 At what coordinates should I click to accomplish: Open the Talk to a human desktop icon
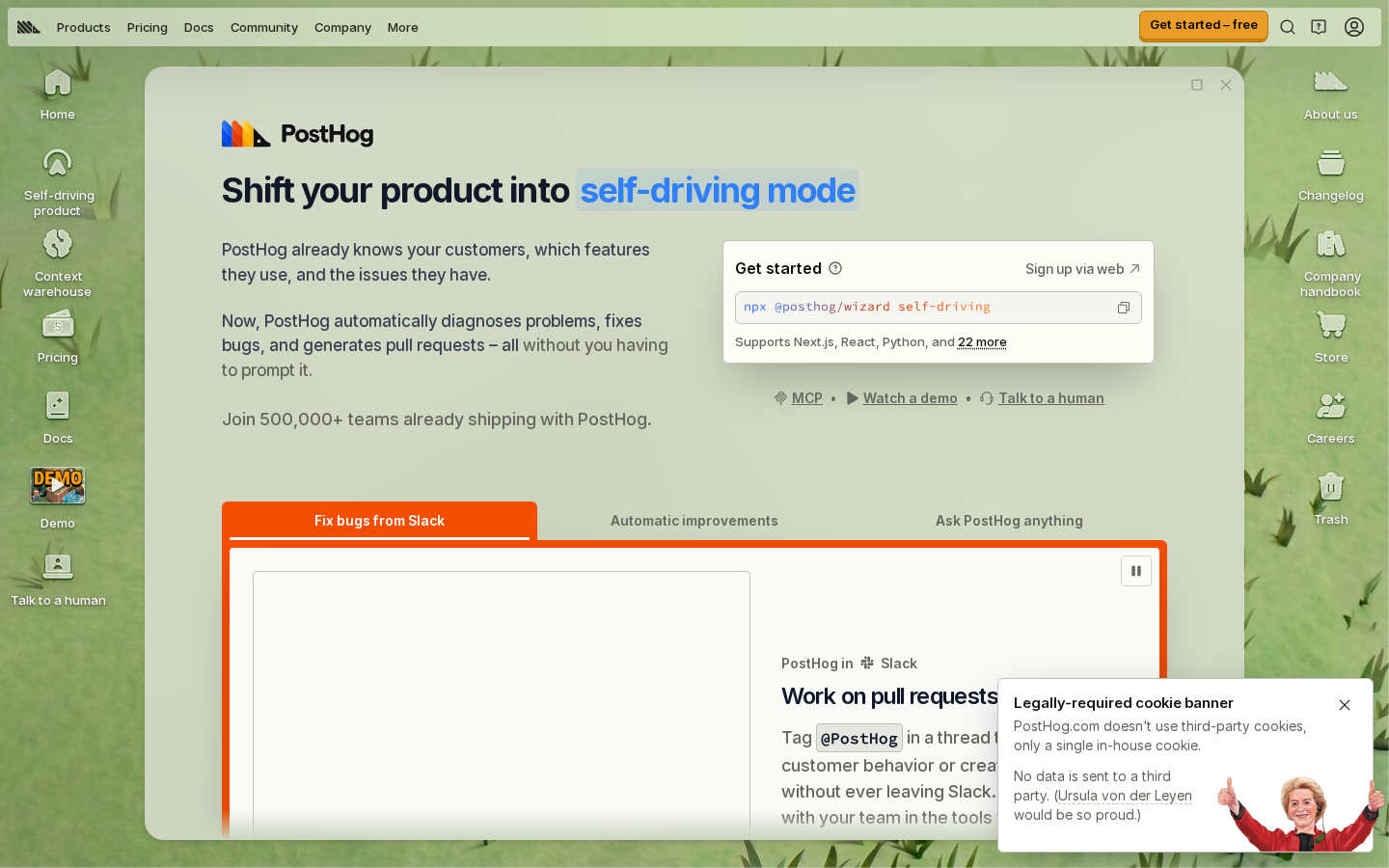click(x=58, y=580)
